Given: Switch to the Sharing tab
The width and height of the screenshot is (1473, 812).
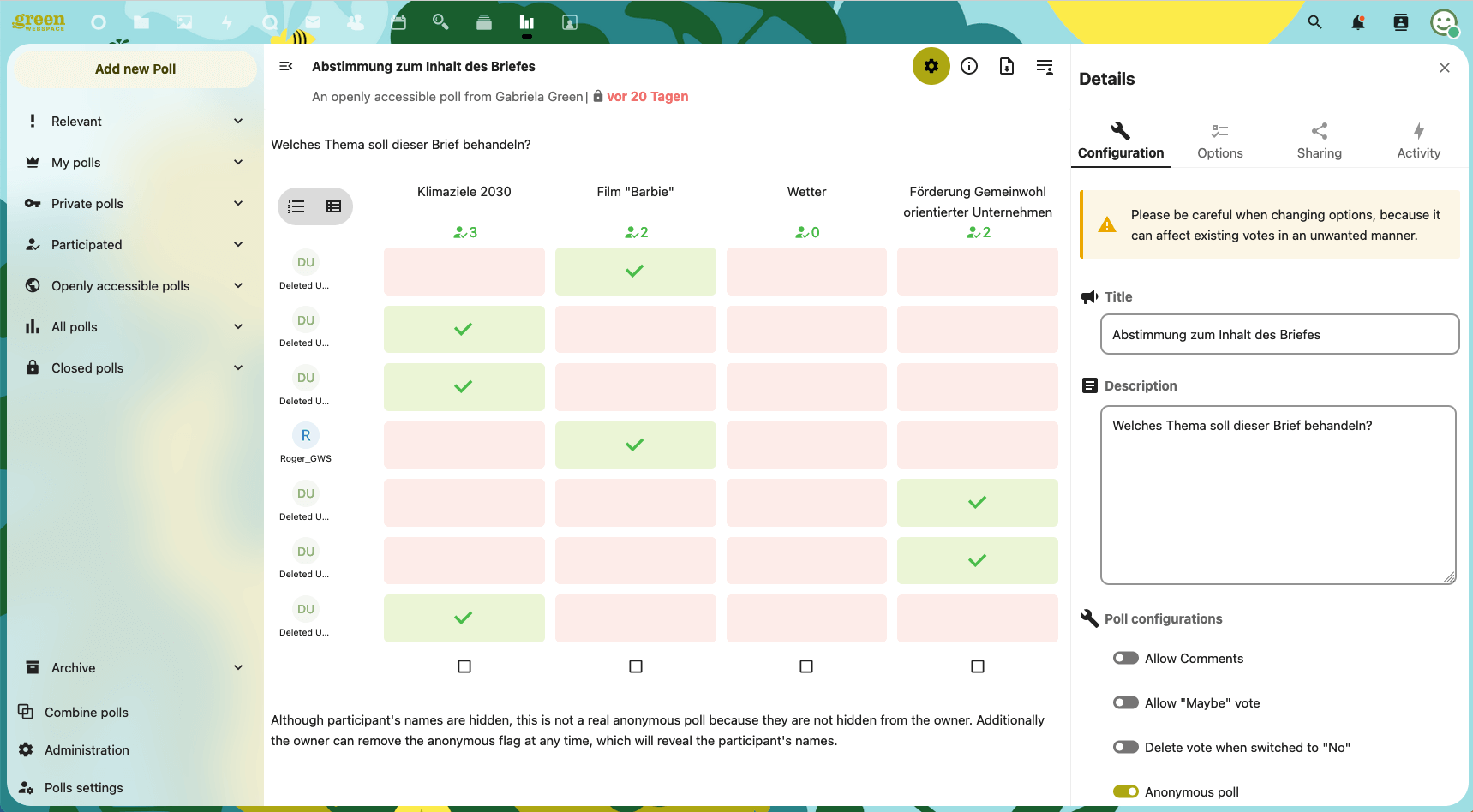Looking at the screenshot, I should point(1320,141).
